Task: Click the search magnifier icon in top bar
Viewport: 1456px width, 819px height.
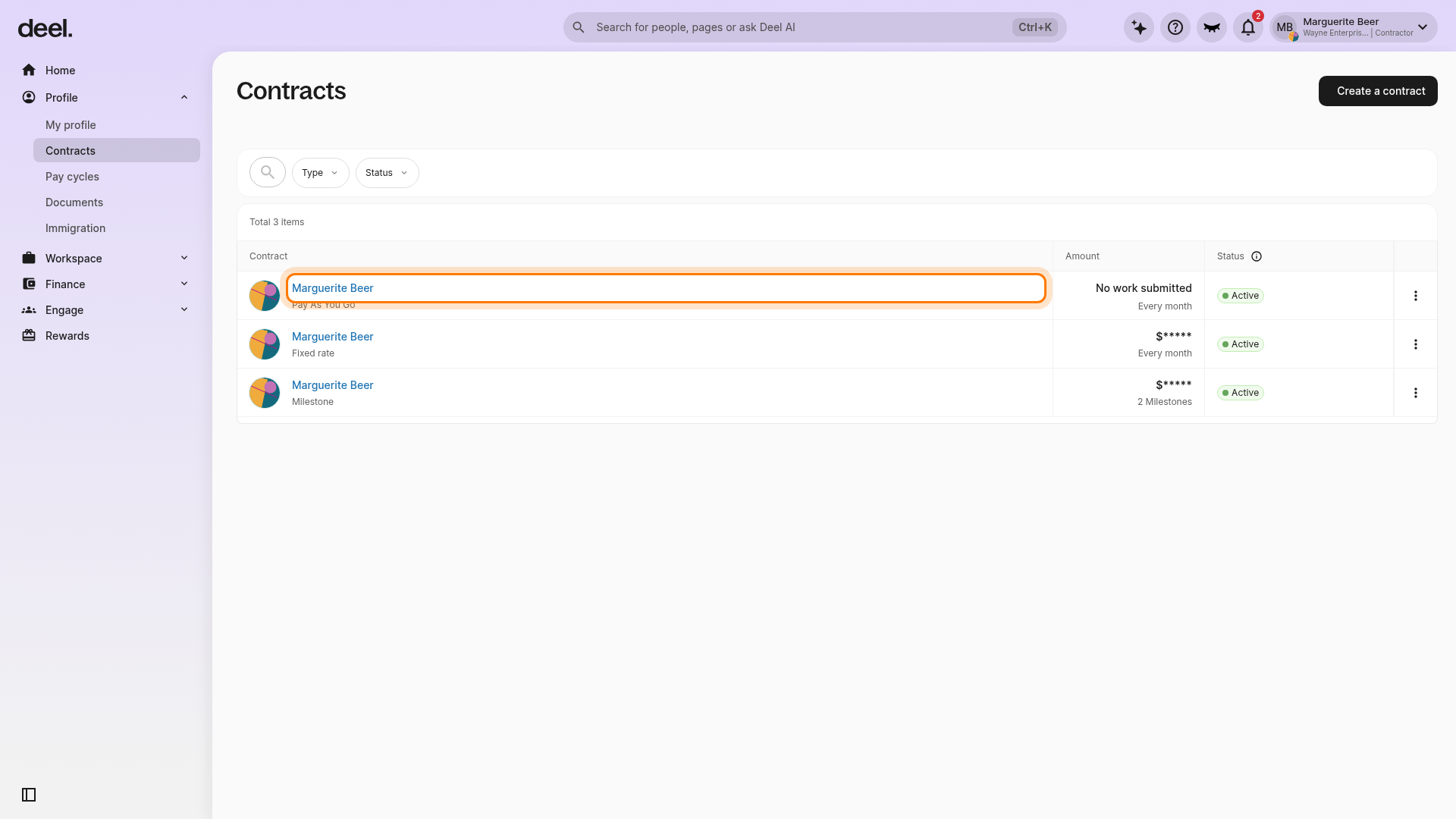Action: [579, 27]
